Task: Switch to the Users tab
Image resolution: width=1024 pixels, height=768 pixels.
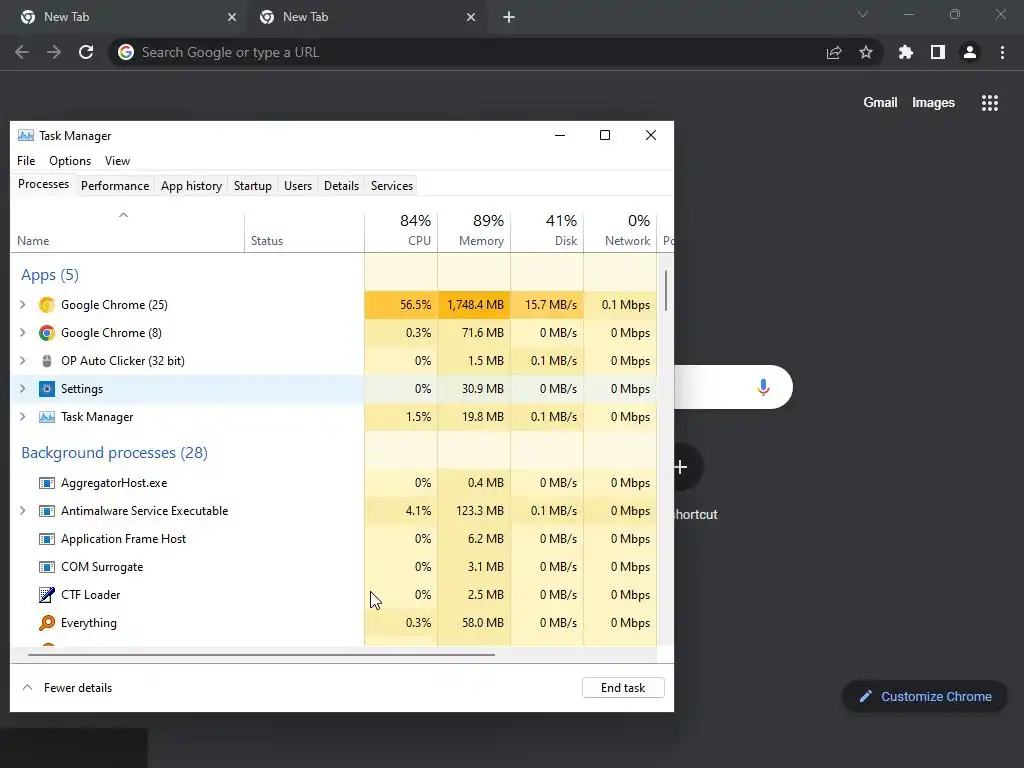Action: pos(298,186)
